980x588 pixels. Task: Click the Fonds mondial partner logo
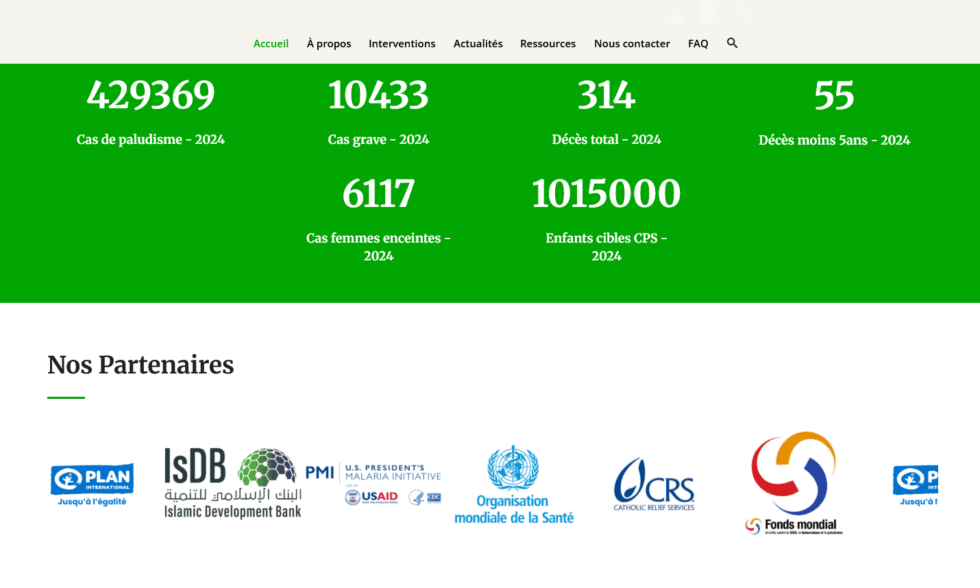click(793, 483)
